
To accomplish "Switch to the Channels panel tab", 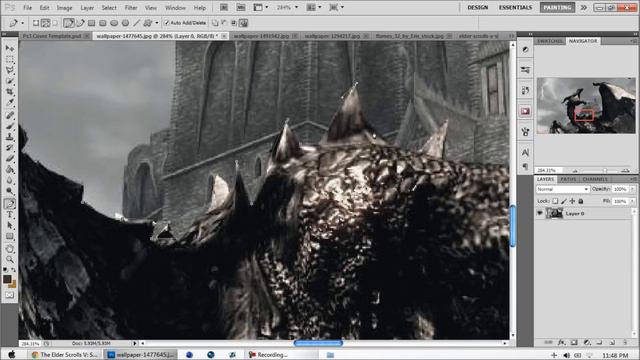I will coord(595,179).
